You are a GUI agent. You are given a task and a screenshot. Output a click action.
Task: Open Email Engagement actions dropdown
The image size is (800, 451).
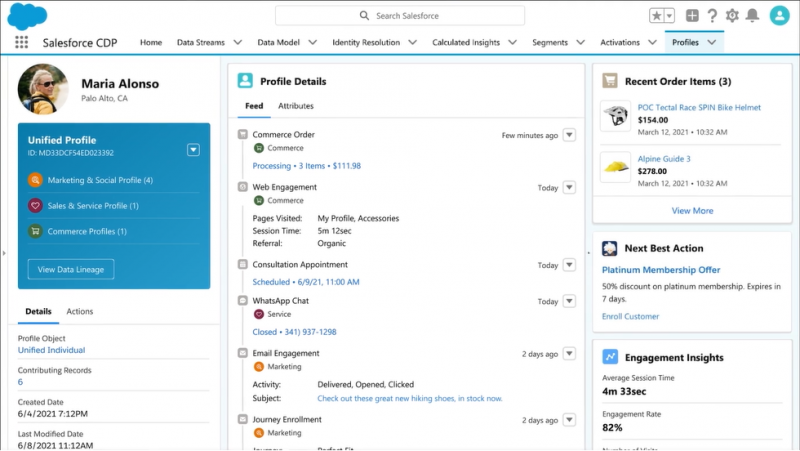(569, 354)
